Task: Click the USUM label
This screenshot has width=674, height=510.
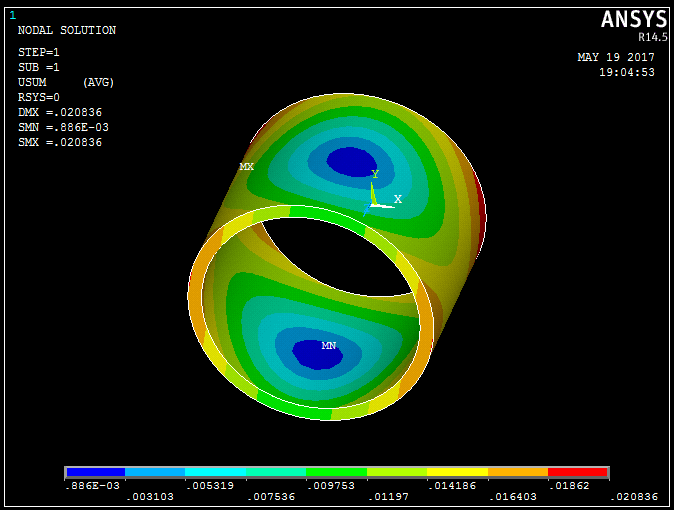Action: click(x=32, y=82)
